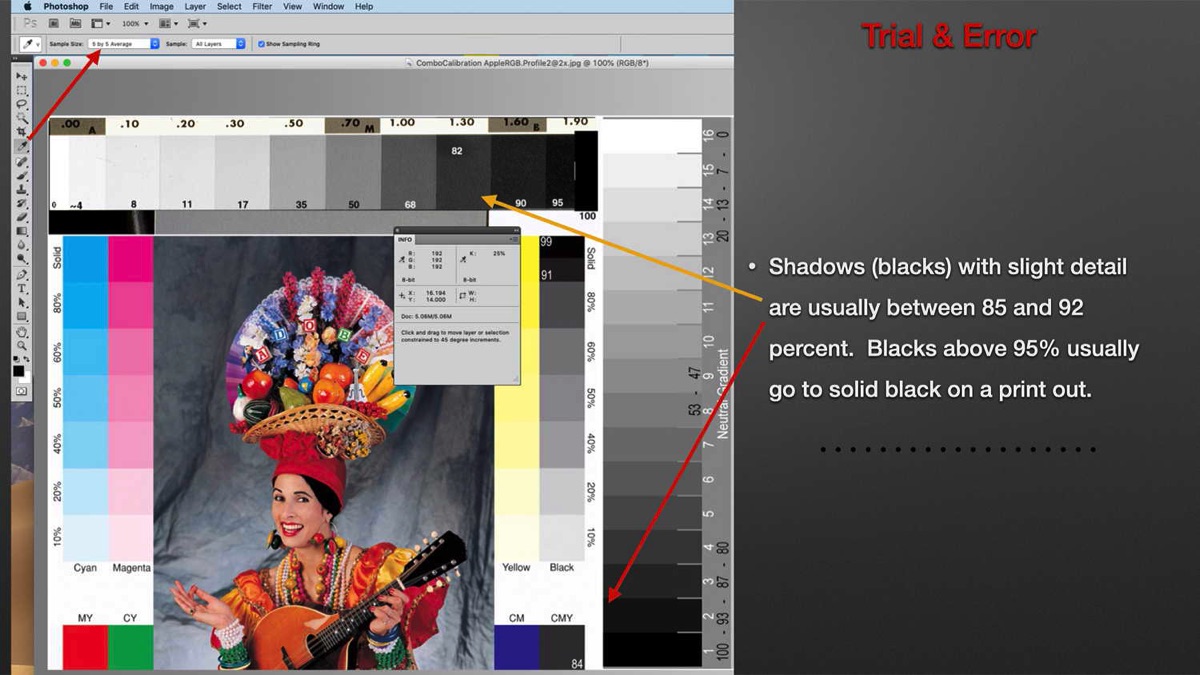Select the Rectangle shape tool

coord(21,317)
